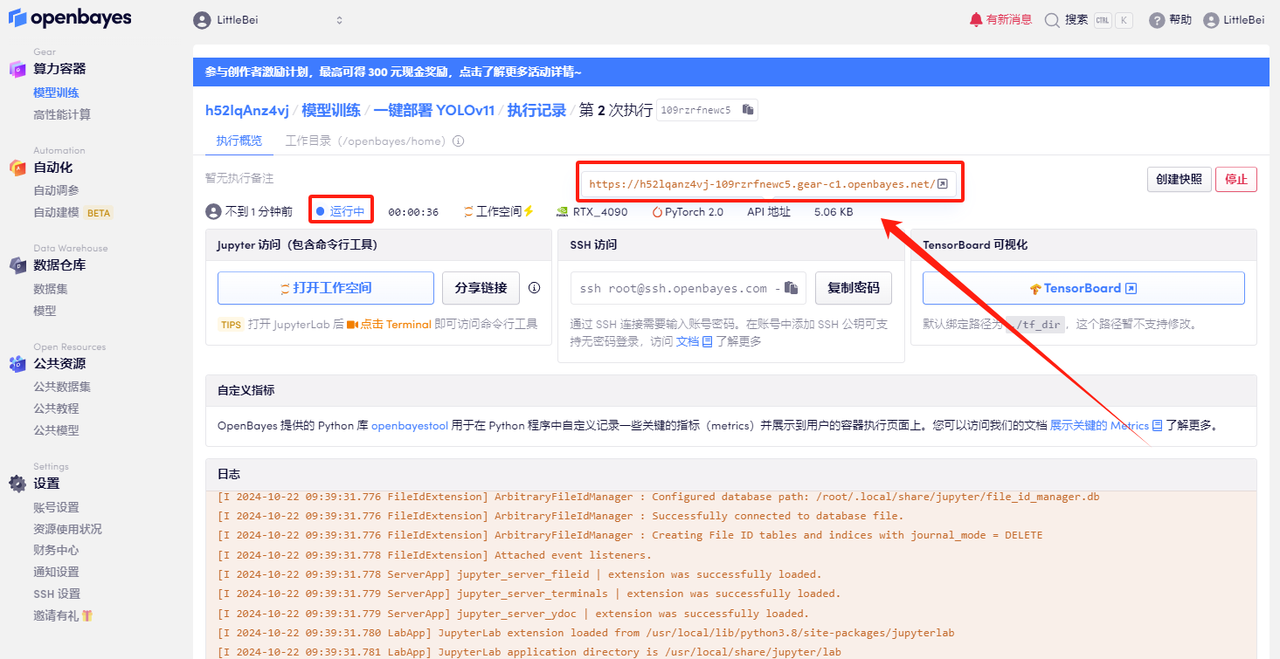Click the 数据仓库 warehouse icon in the sidebar

(16, 264)
